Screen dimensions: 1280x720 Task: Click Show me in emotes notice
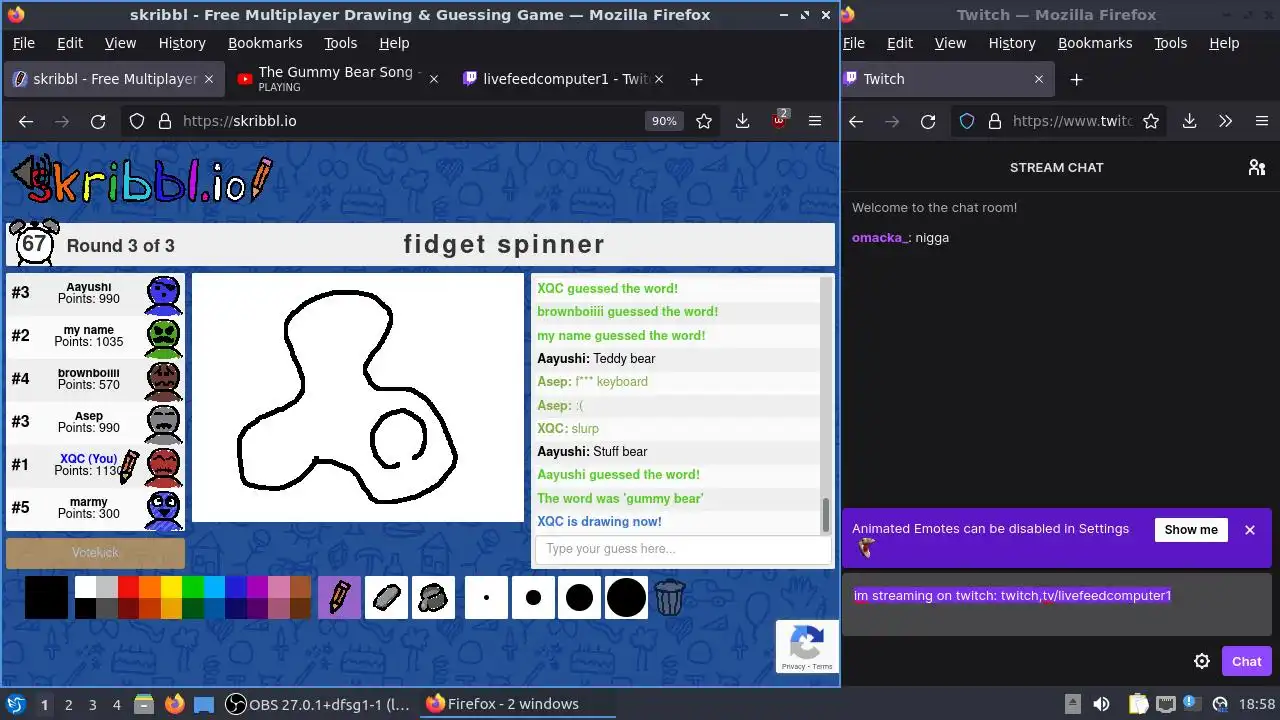[x=1191, y=530]
